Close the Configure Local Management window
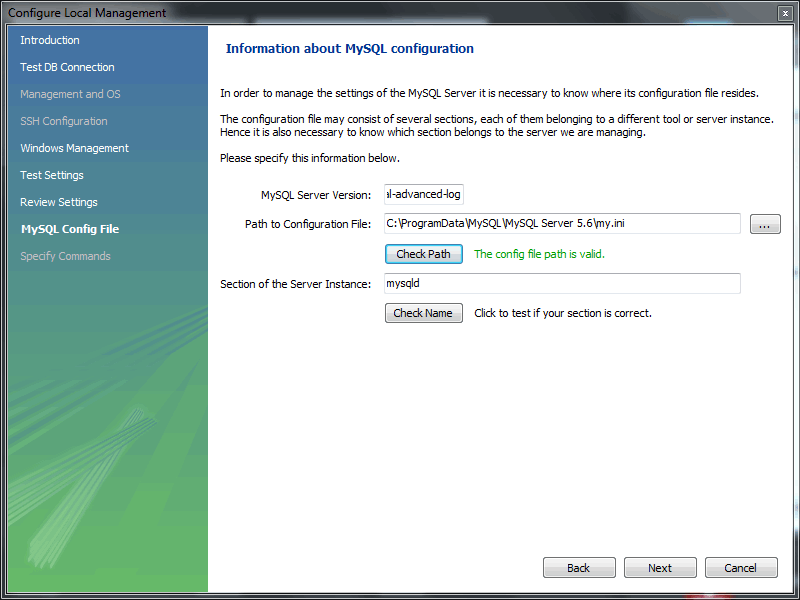 [x=785, y=13]
